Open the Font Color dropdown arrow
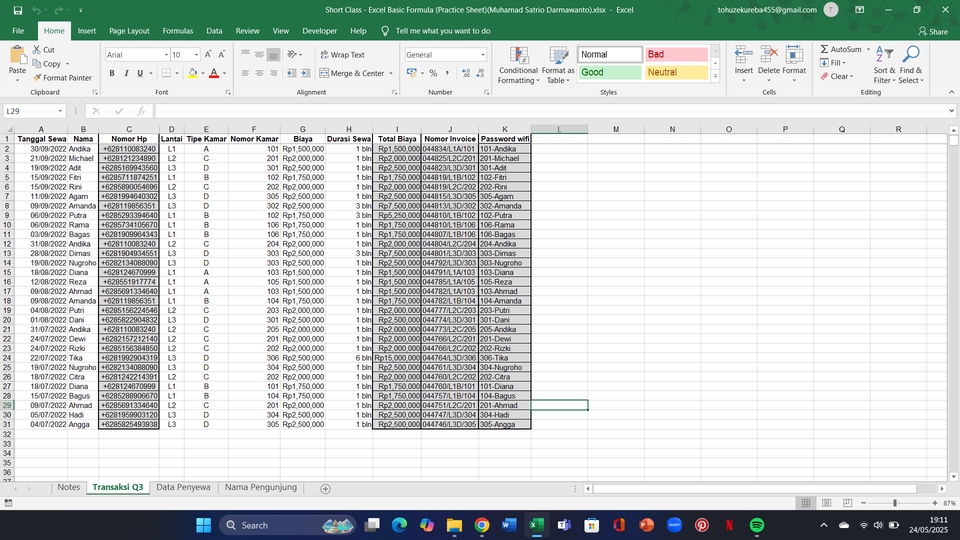This screenshot has height=540, width=960. [225, 73]
